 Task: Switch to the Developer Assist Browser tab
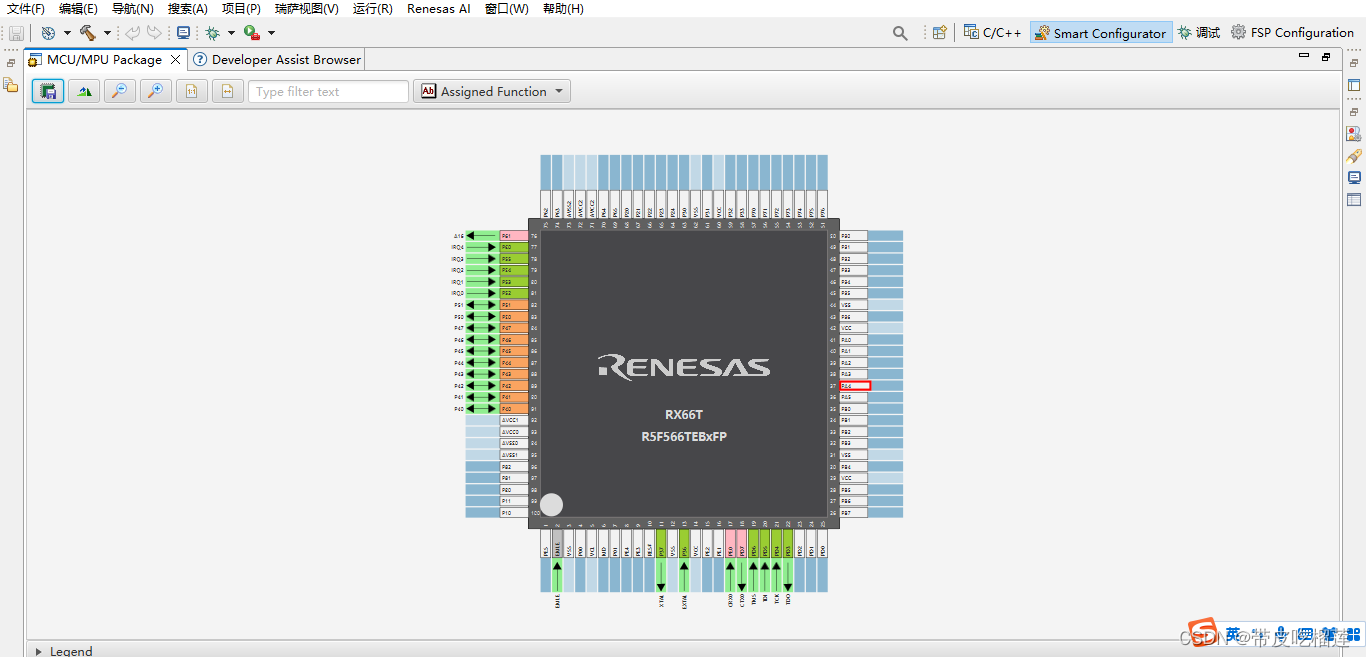[277, 59]
